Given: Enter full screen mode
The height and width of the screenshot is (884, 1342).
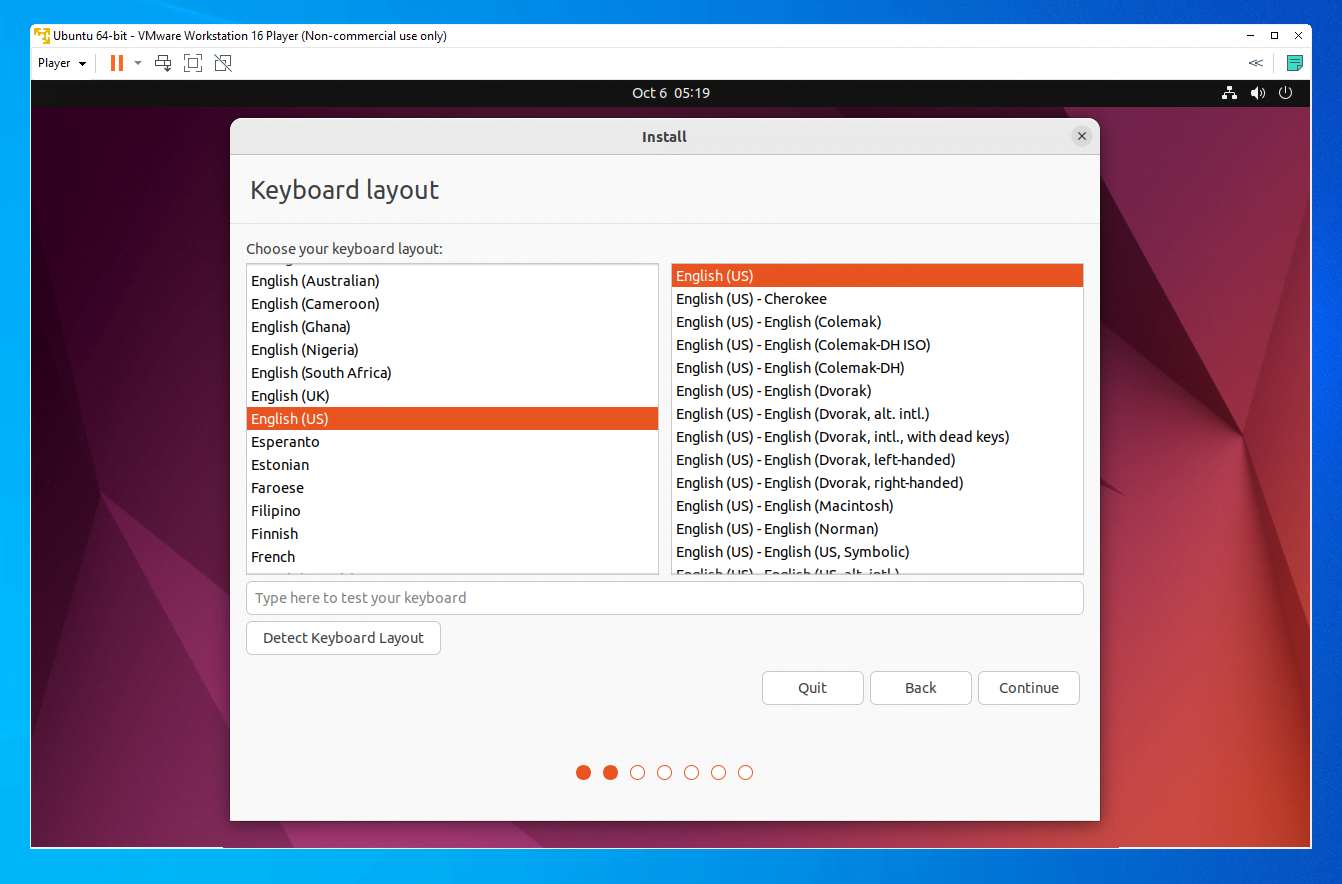Looking at the screenshot, I should pos(192,62).
